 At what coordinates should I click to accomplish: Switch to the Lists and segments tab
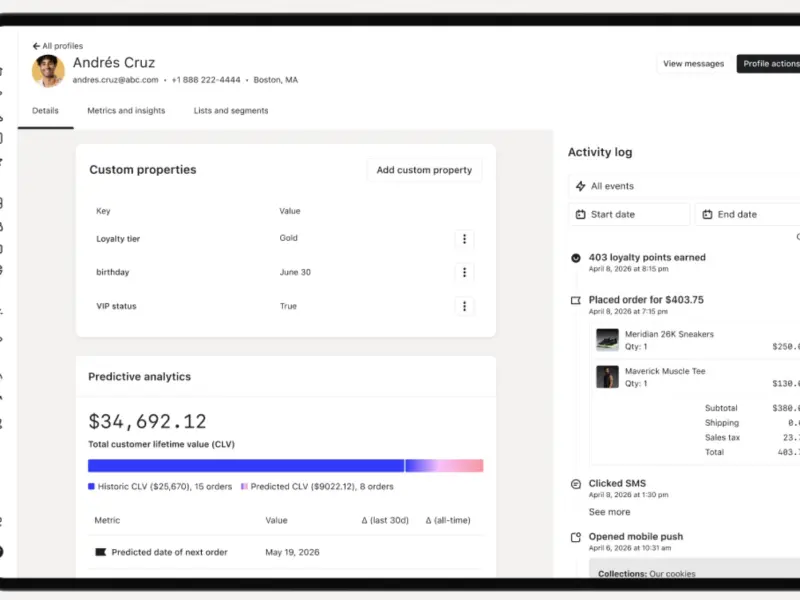pos(231,111)
